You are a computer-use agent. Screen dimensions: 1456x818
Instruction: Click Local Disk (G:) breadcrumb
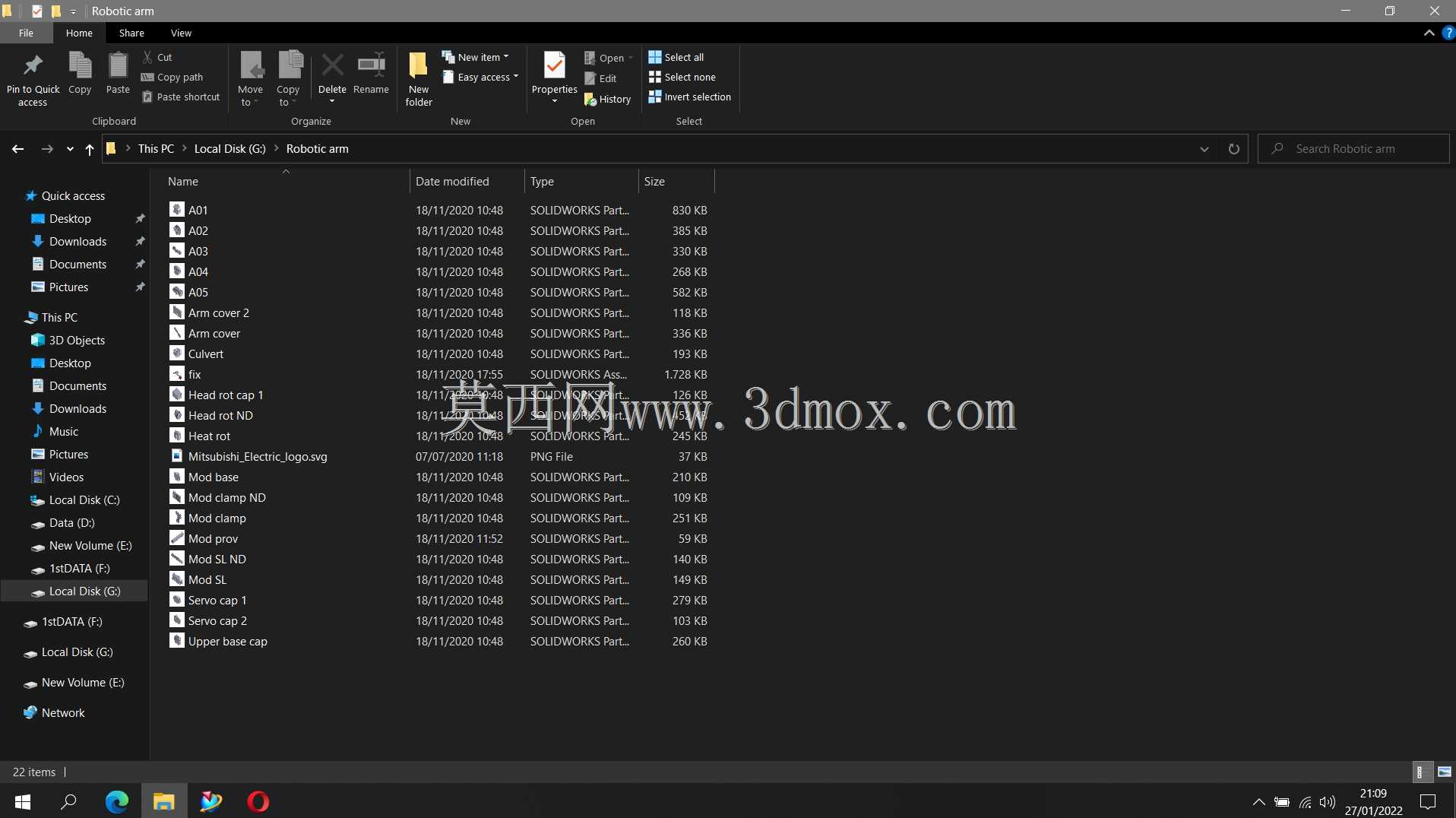click(230, 149)
